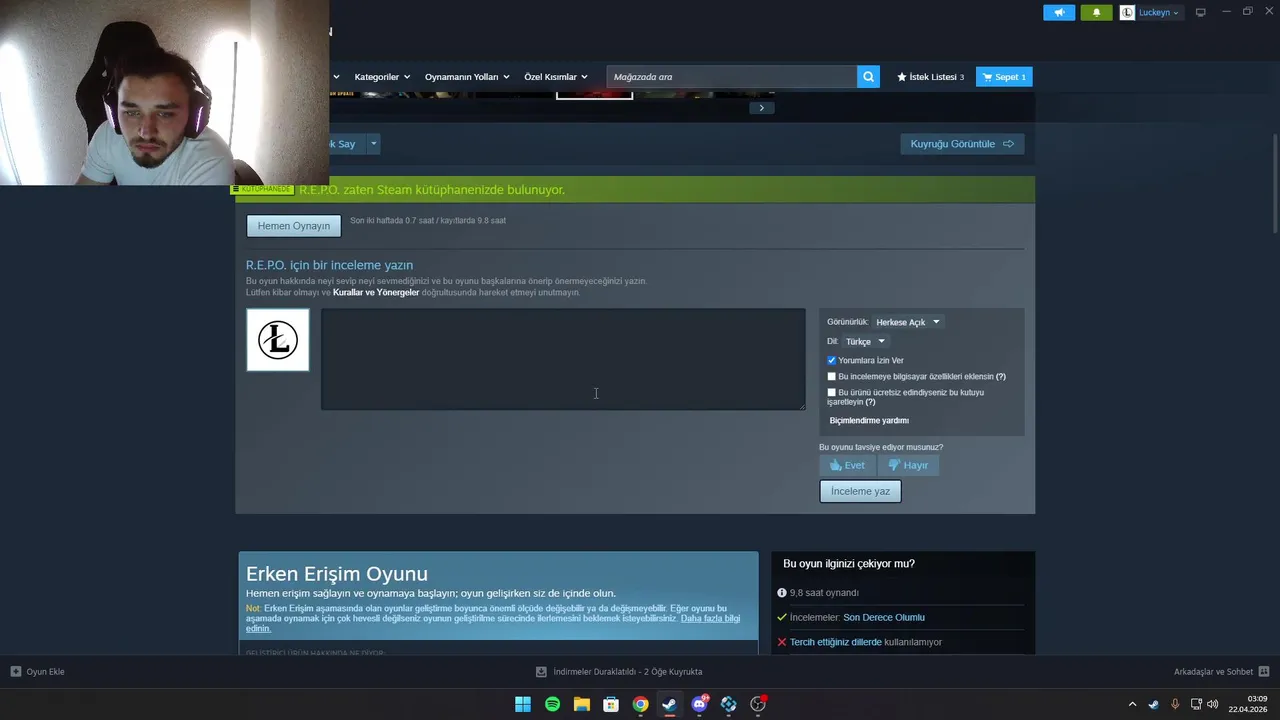Open Sepet shopping cart
Viewport: 1280px width, 720px height.
tap(1004, 77)
